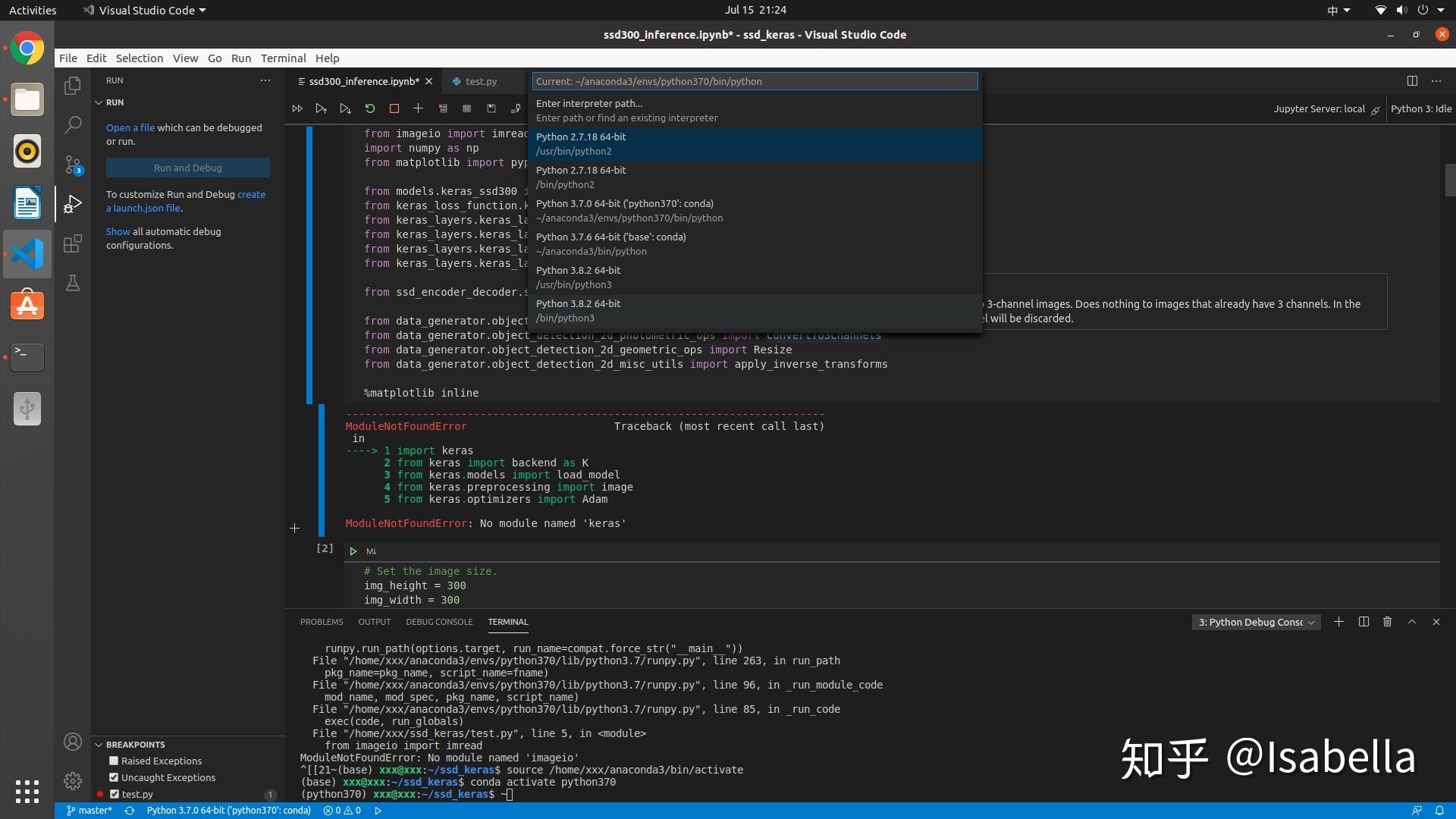Save the notebook with the disk icon
The width and height of the screenshot is (1456, 819).
pos(491,108)
